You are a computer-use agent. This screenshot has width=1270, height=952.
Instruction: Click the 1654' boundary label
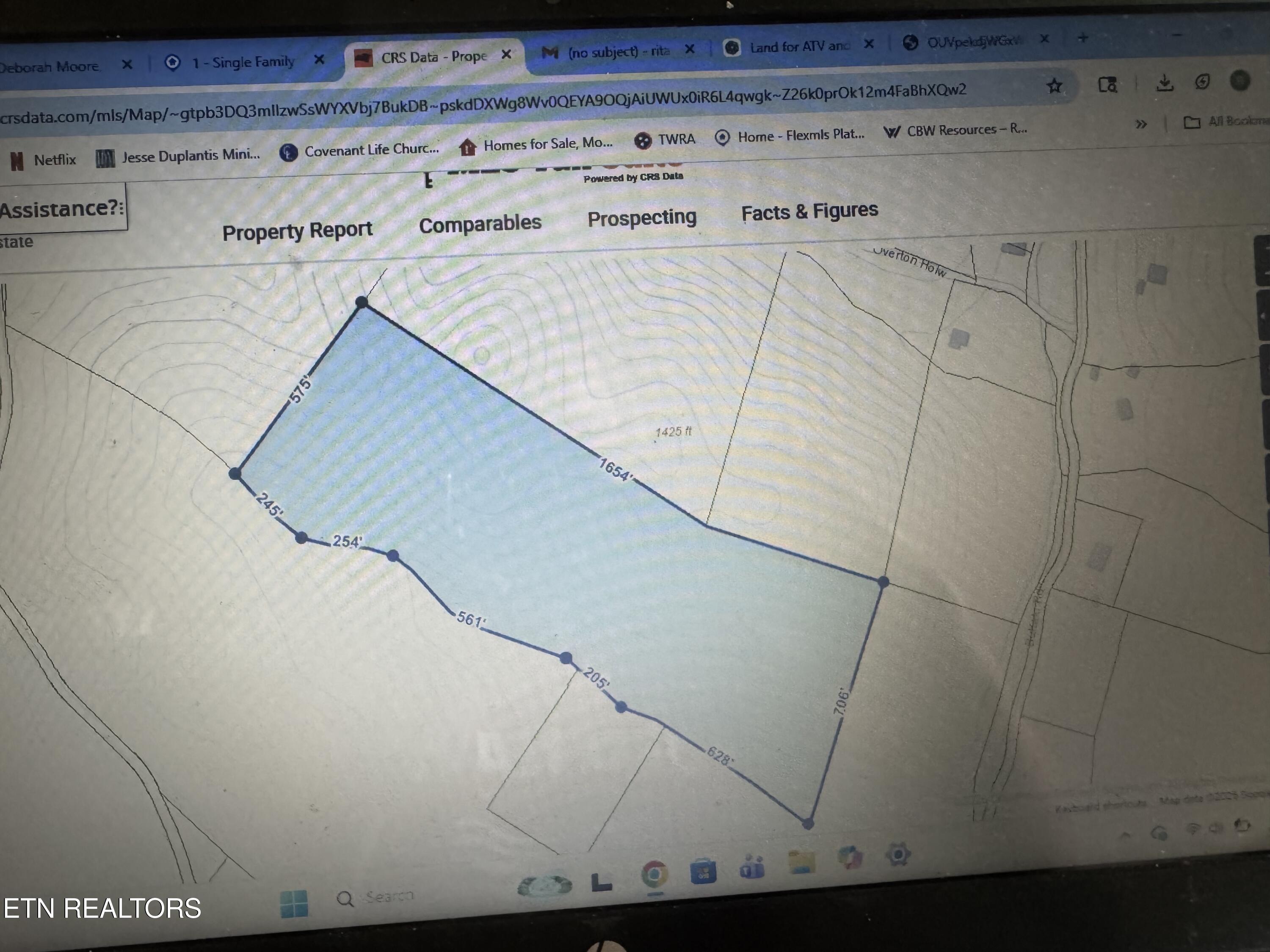615,469
